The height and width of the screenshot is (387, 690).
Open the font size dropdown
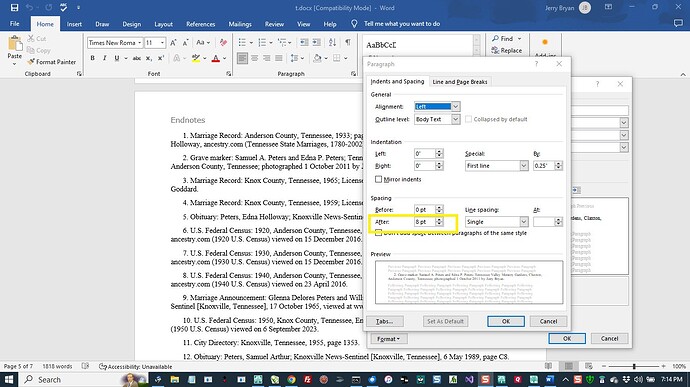162,43
